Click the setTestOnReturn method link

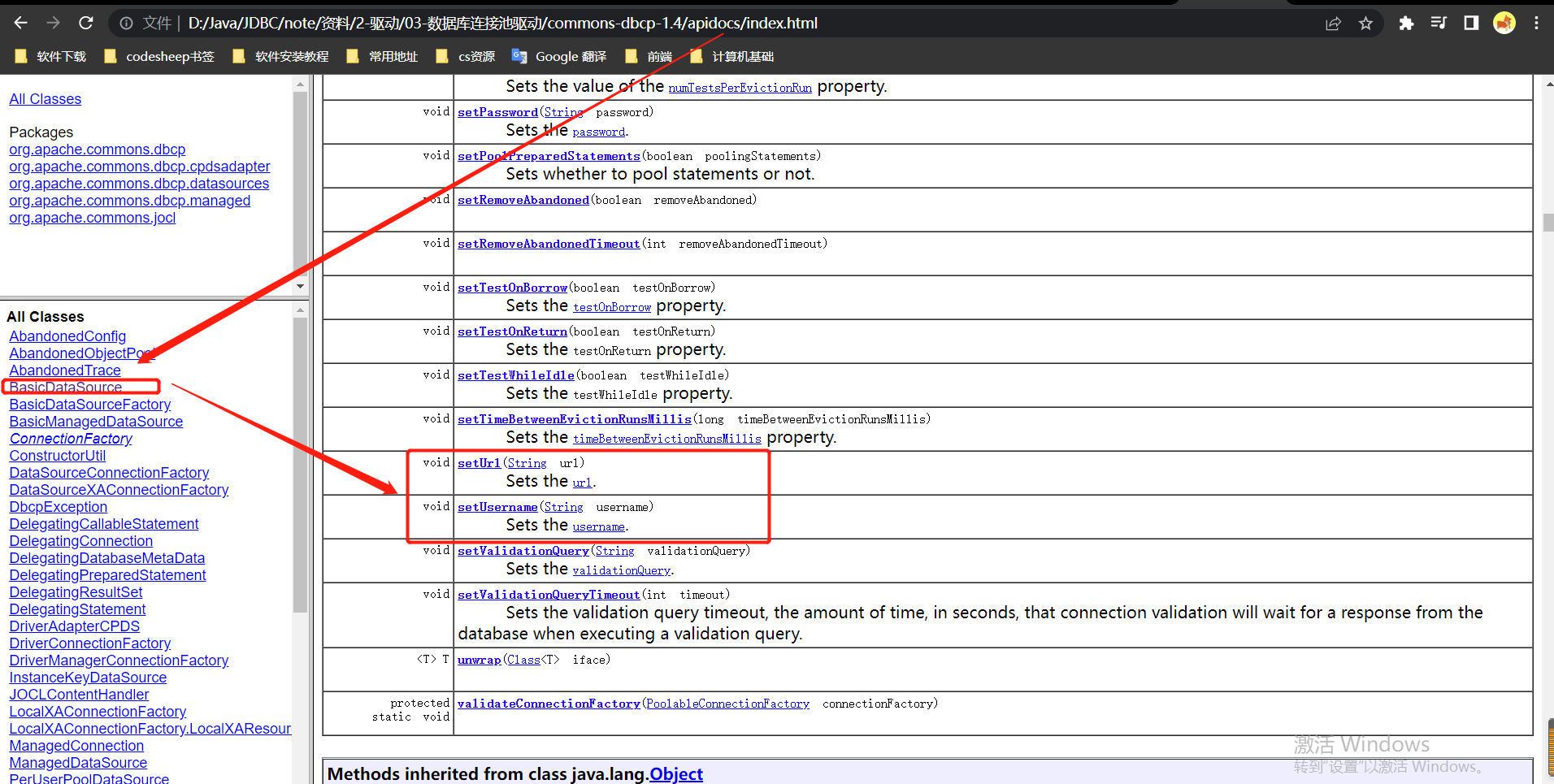512,331
